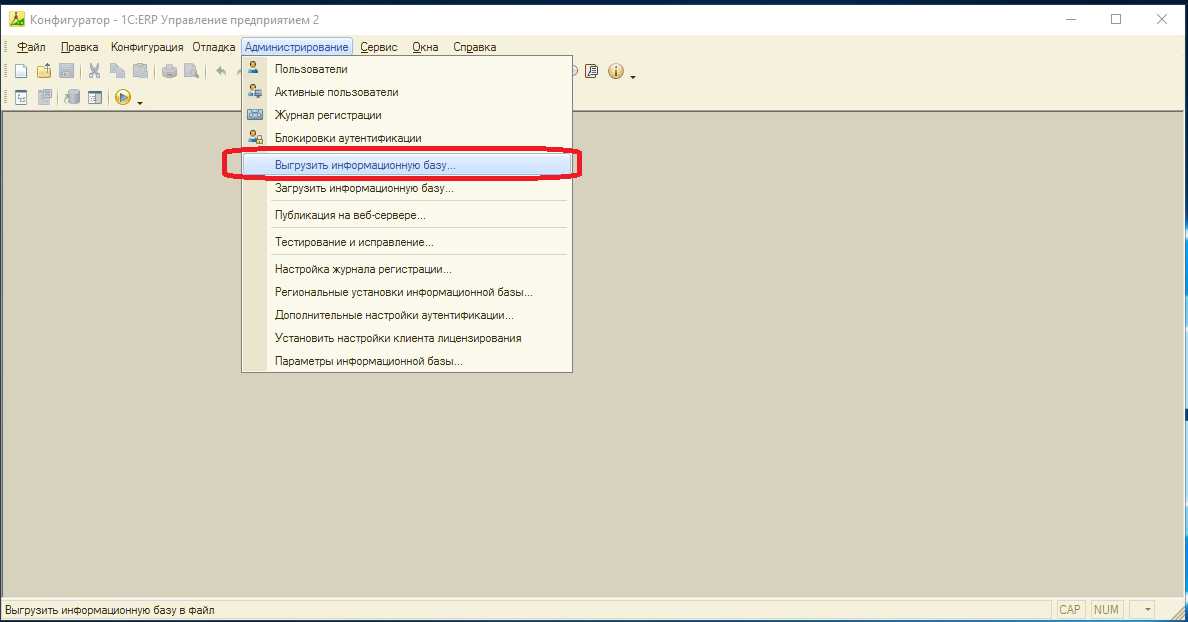
Task: Select Активные пользователи menu entry
Action: click(407, 92)
